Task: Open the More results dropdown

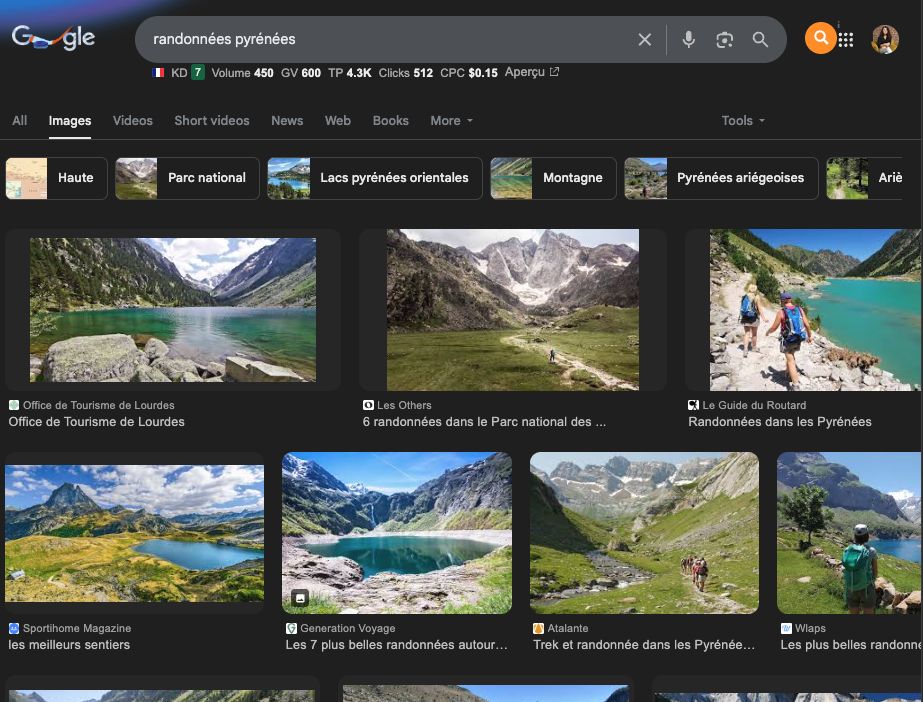Action: (451, 120)
